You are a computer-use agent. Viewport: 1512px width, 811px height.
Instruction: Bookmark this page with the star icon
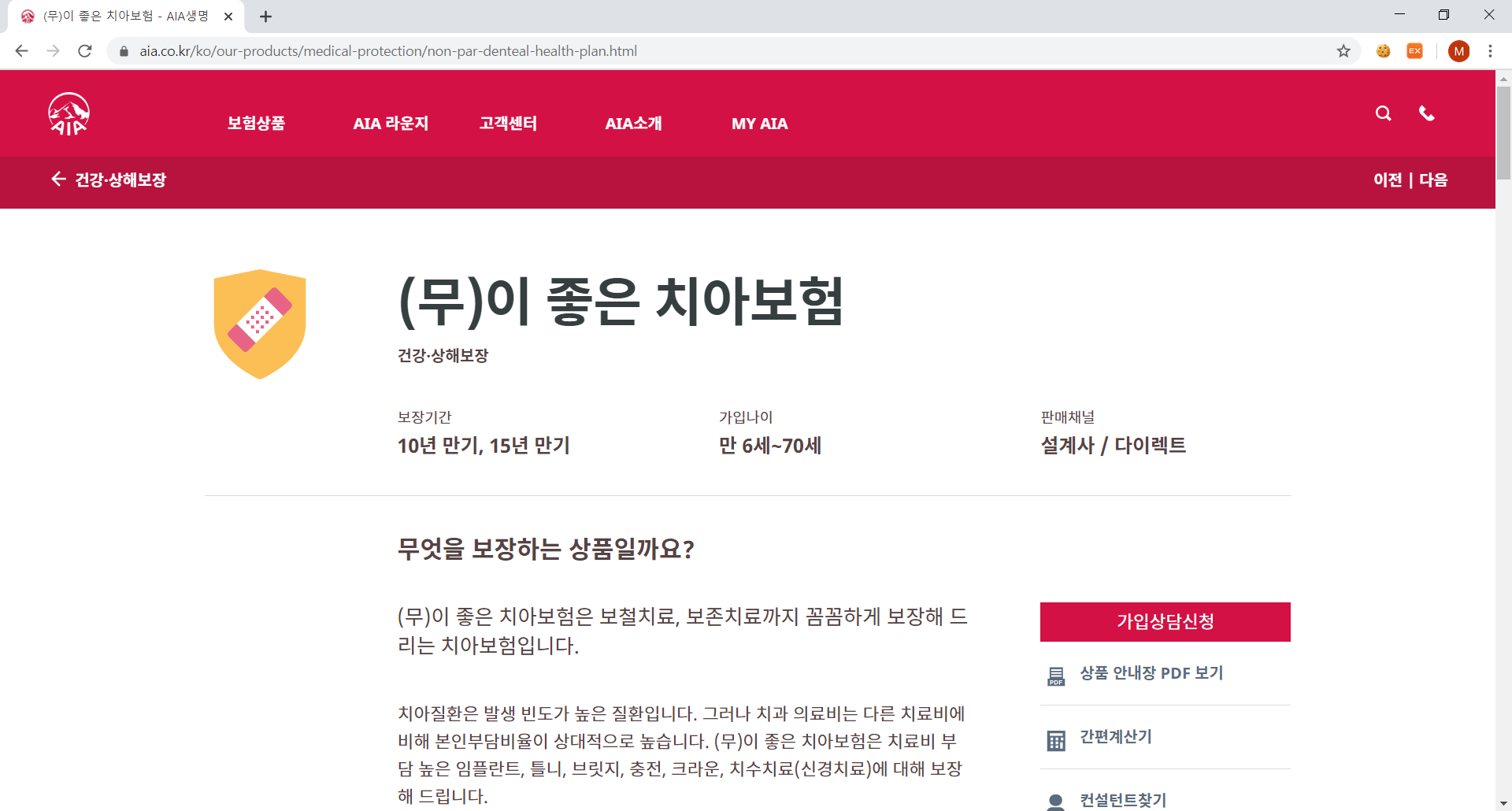click(x=1343, y=51)
